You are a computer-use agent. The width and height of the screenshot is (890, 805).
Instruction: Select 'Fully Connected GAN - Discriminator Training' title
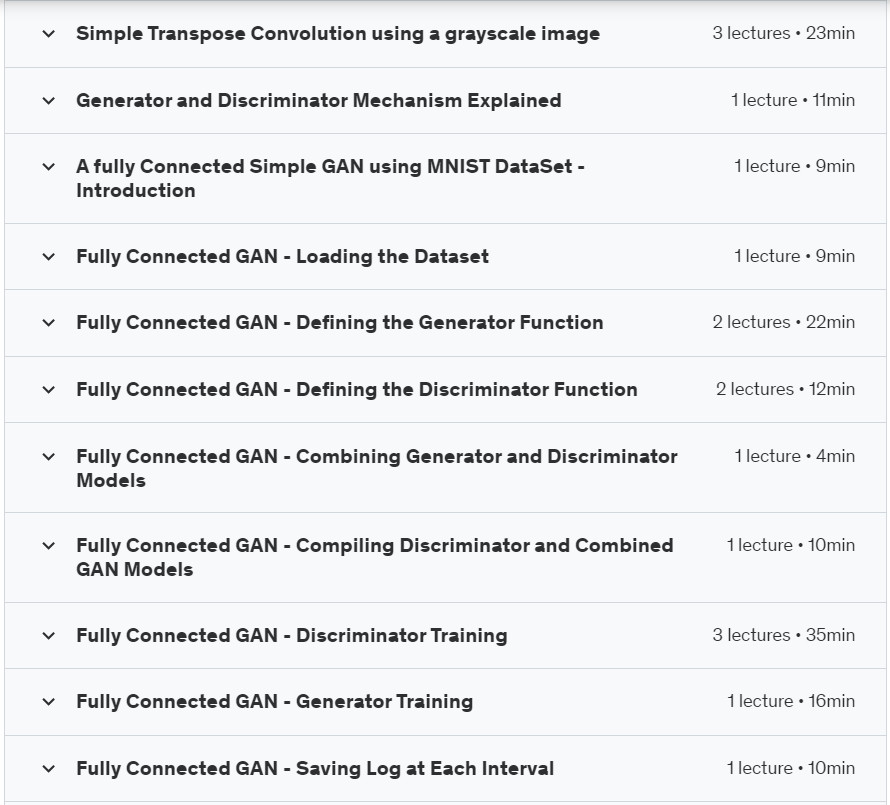[292, 636]
